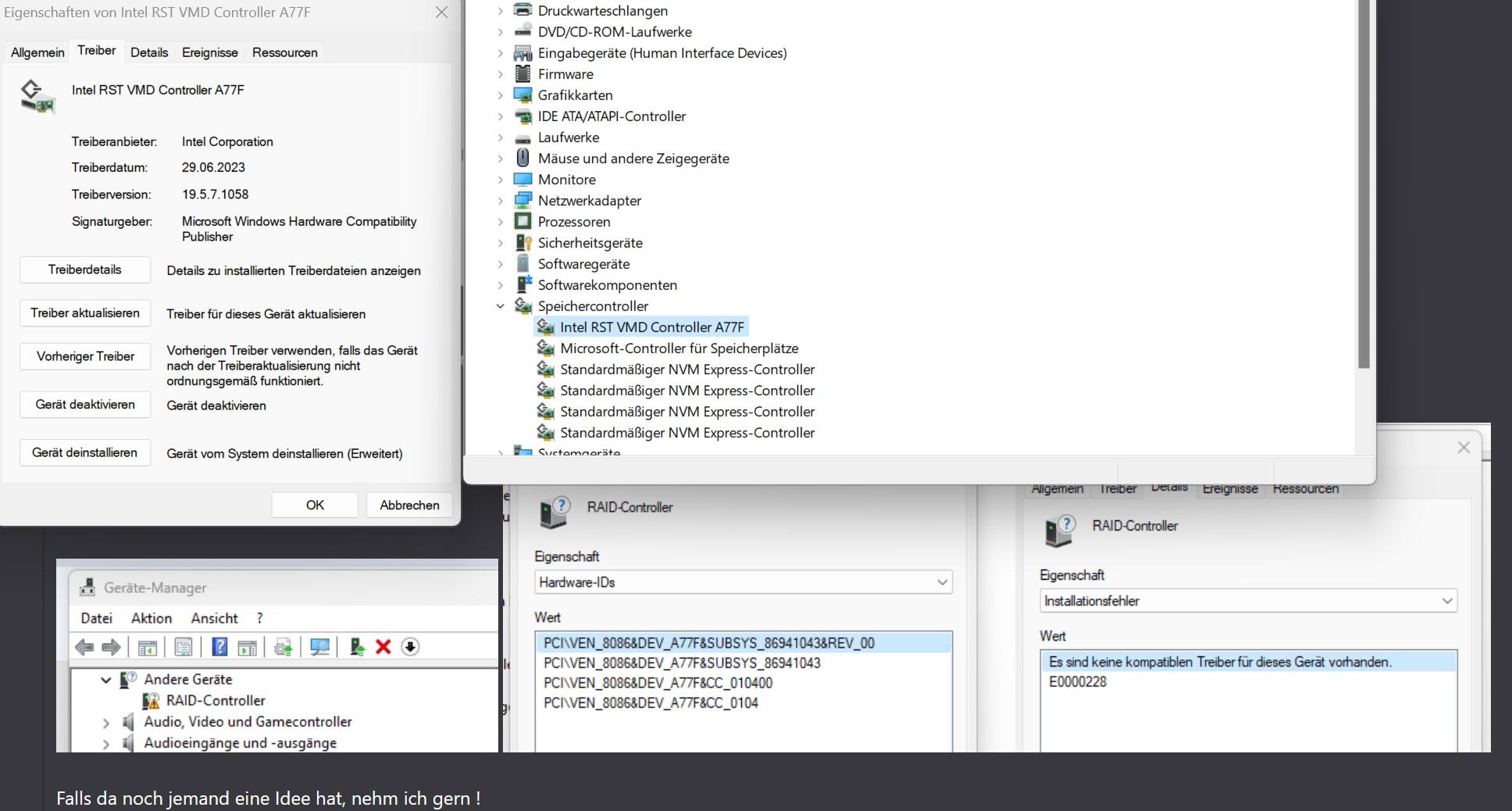
Task: Click the Abbrechen button
Action: click(409, 505)
